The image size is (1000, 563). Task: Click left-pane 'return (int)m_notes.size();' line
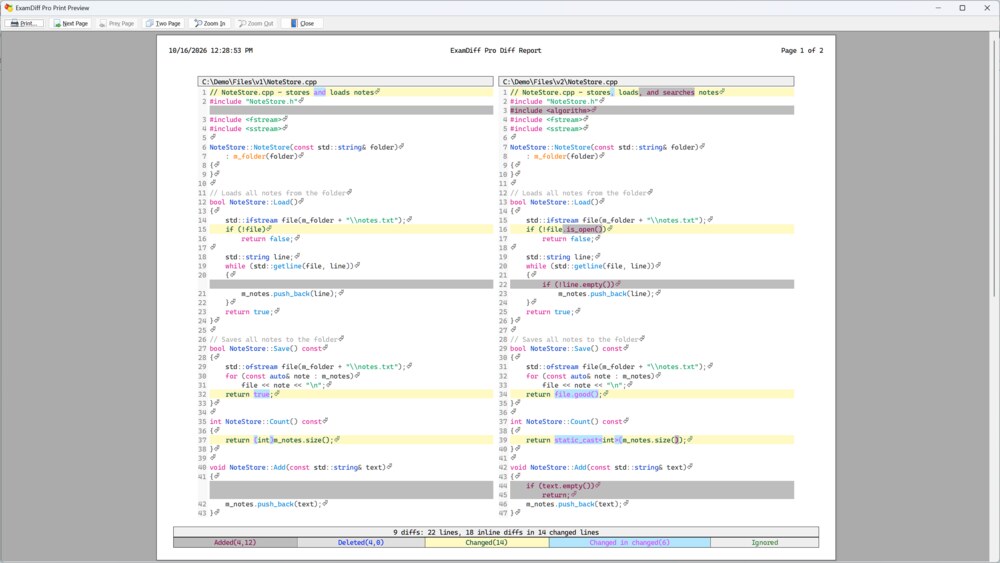point(351,440)
